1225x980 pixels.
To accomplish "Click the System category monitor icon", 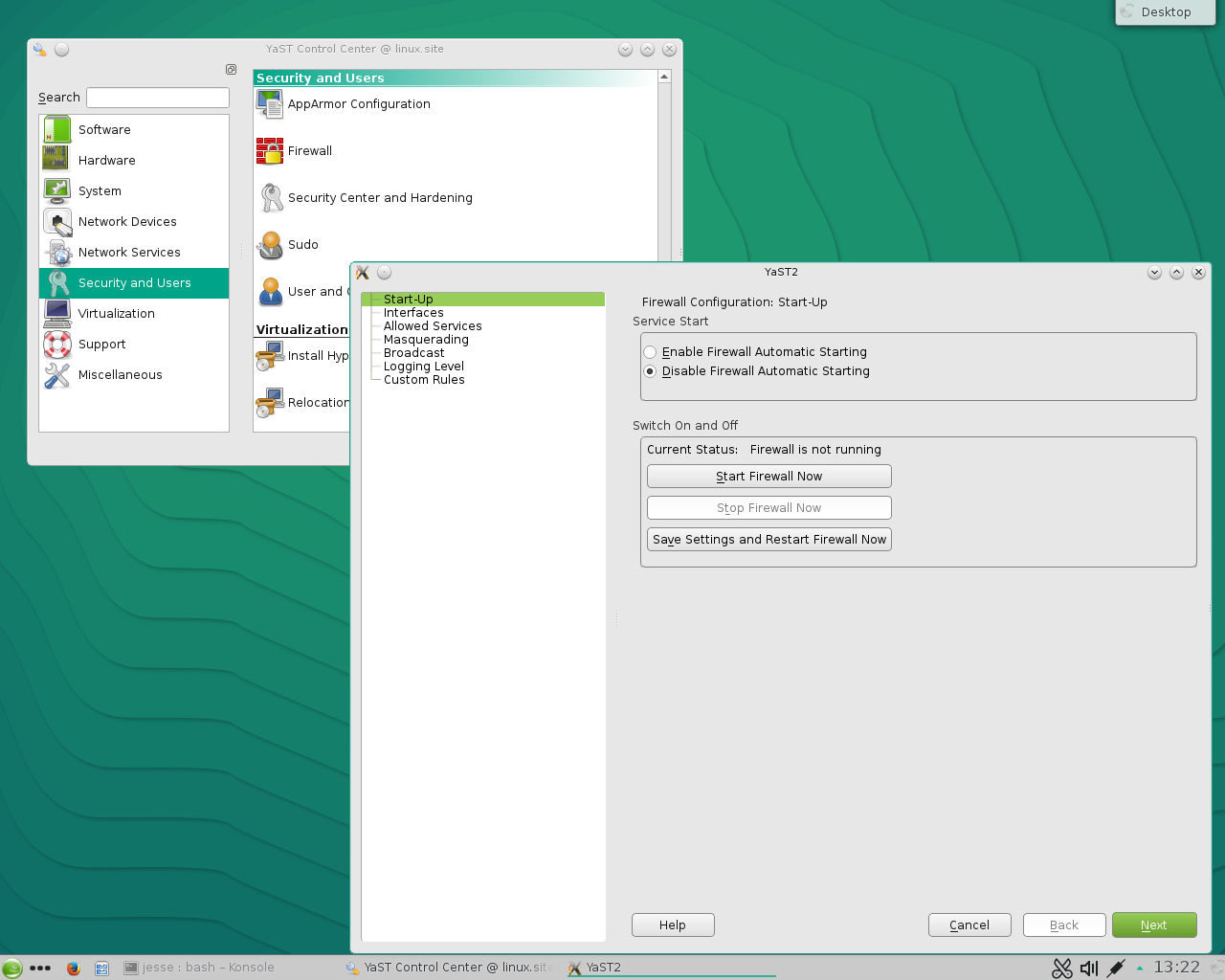I will coord(57,190).
